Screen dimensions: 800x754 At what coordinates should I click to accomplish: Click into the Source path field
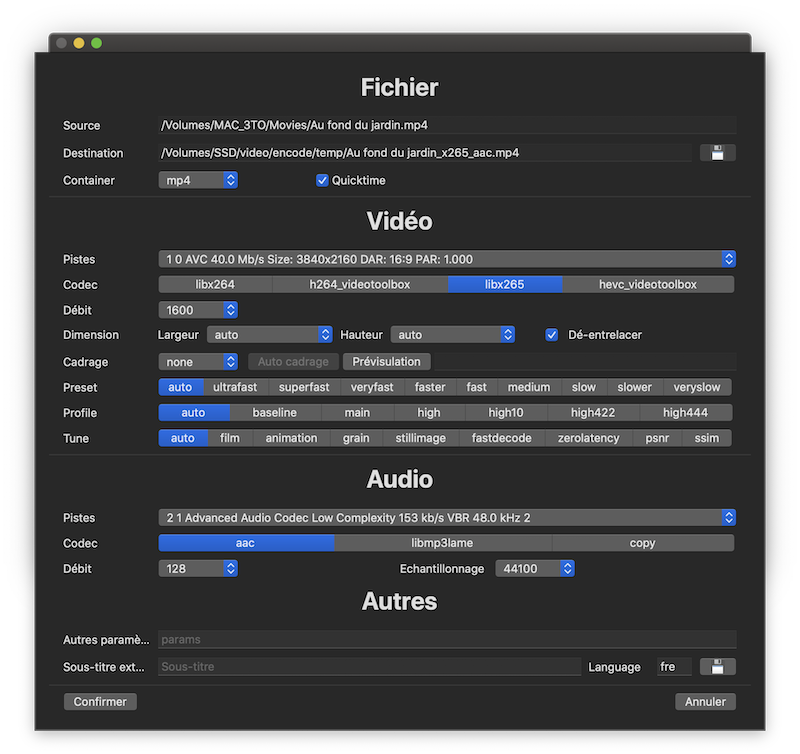click(447, 125)
